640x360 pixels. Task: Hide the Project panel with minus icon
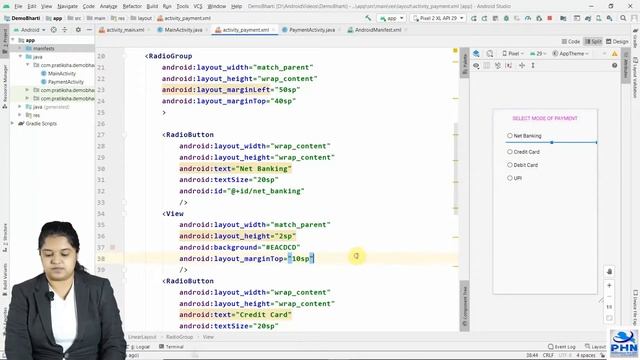click(89, 30)
